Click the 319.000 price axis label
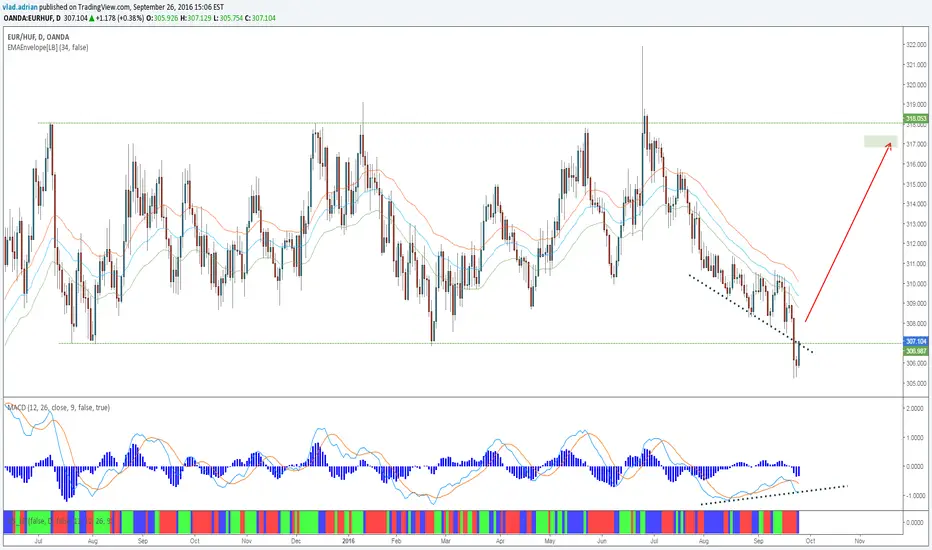 pos(916,105)
